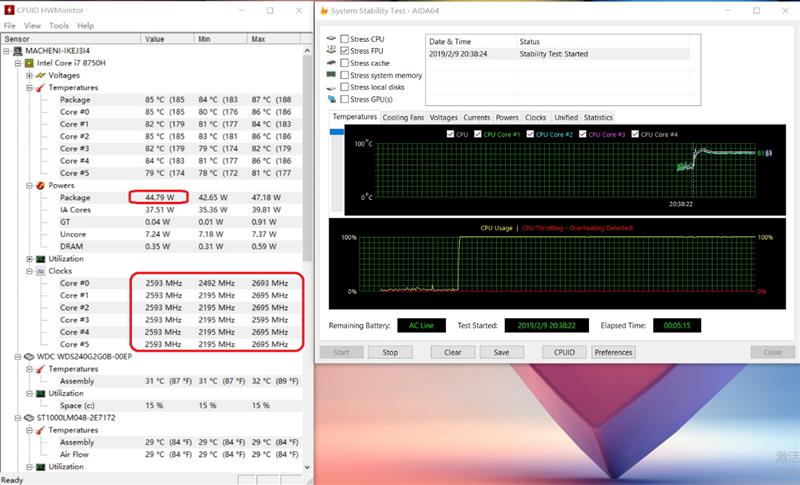This screenshot has width=800, height=485.
Task: Click the AIDA64 flame icon in title bar
Action: 324,10
